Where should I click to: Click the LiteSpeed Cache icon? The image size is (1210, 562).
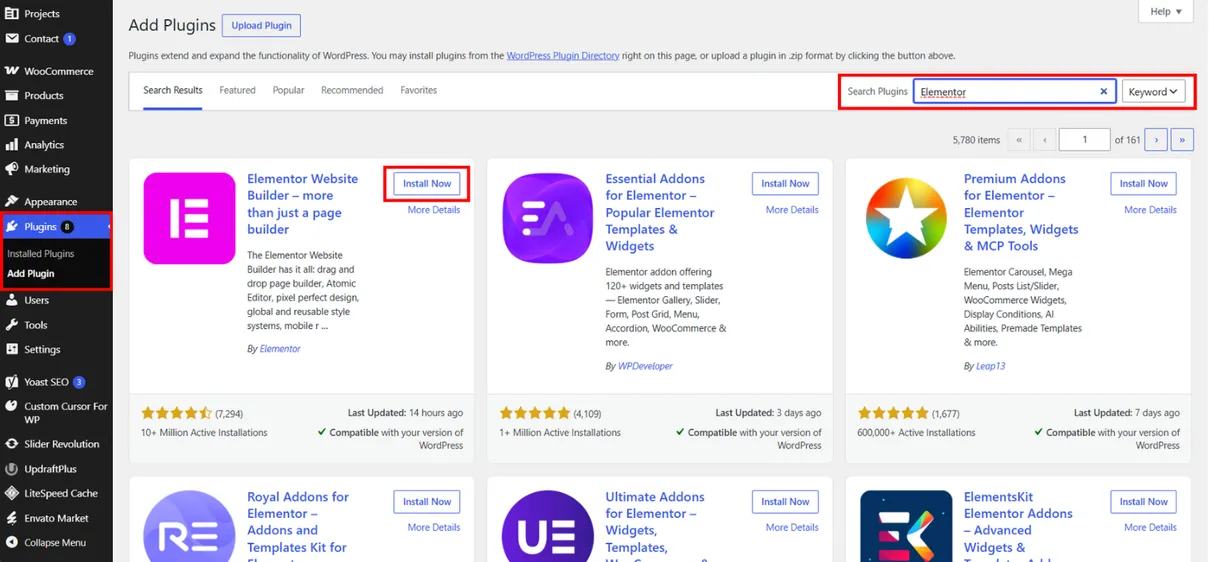point(12,493)
